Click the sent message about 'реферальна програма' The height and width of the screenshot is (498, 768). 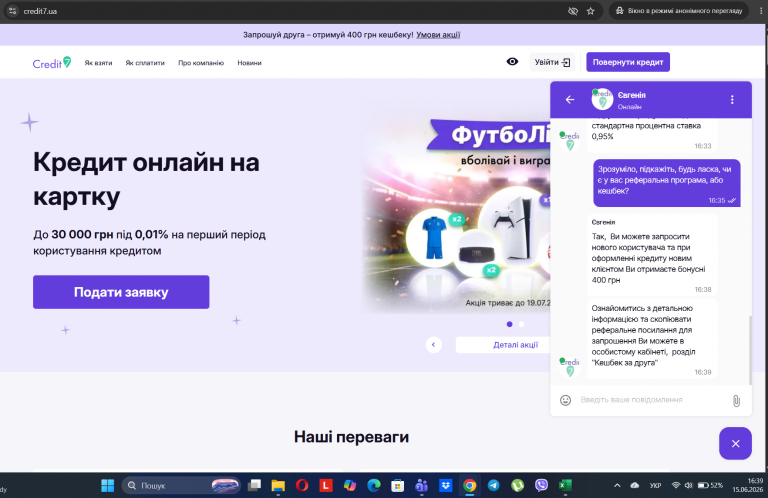pos(667,183)
